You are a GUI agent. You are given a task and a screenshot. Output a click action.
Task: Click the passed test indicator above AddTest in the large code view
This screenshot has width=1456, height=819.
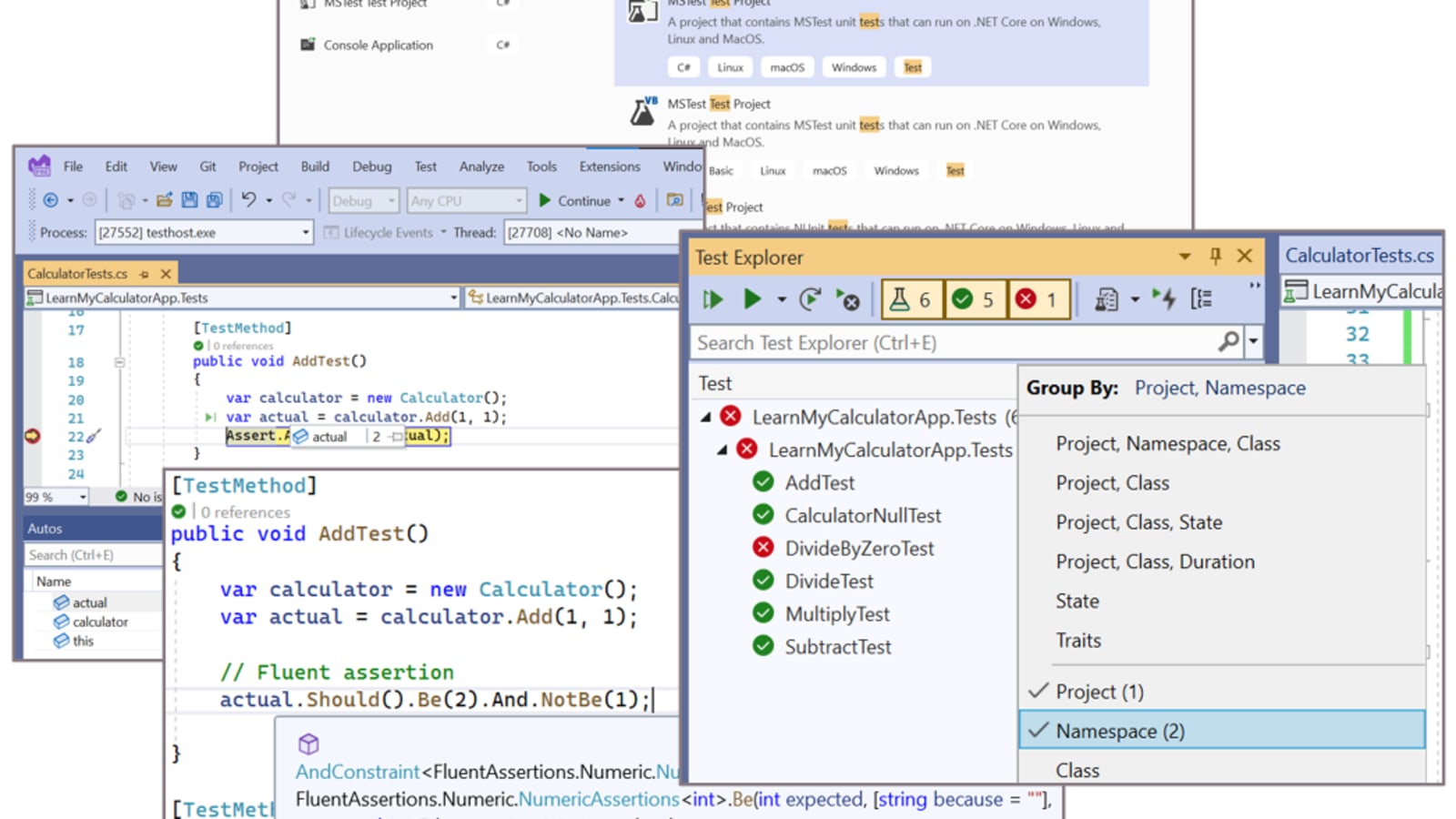[x=178, y=511]
